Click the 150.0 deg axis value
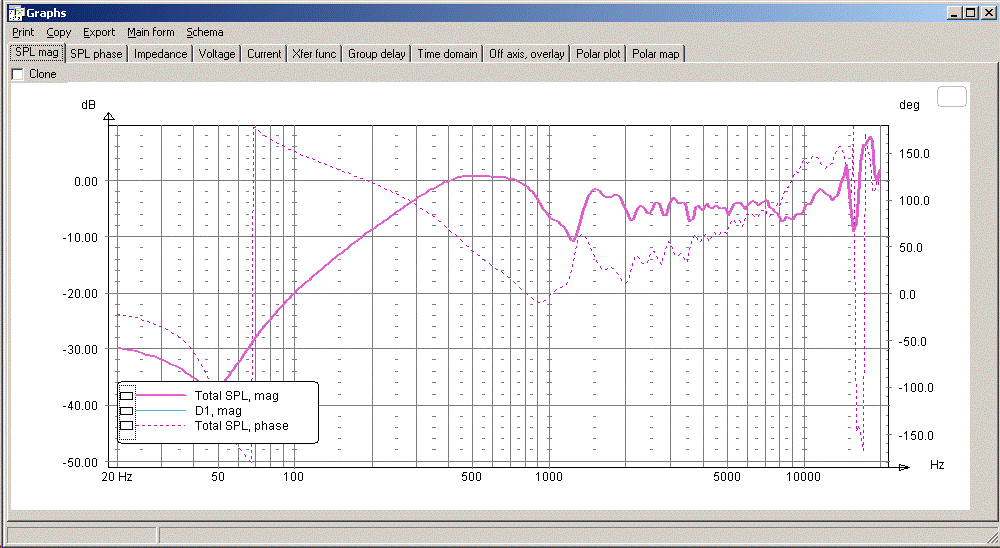 click(914, 154)
